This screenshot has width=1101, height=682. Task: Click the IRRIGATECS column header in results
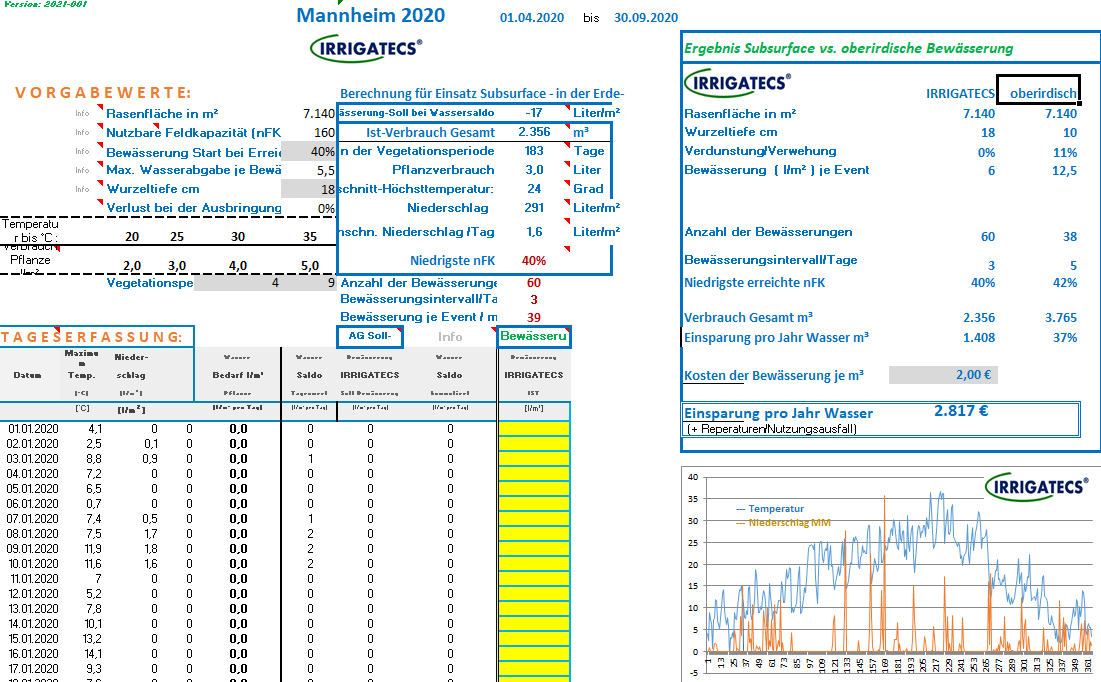pyautogui.click(x=960, y=94)
